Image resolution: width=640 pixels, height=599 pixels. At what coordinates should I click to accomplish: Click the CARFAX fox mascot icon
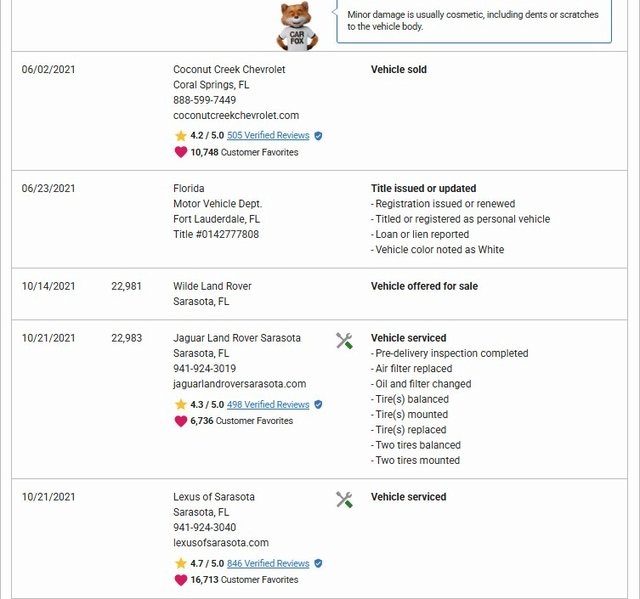coord(295,25)
